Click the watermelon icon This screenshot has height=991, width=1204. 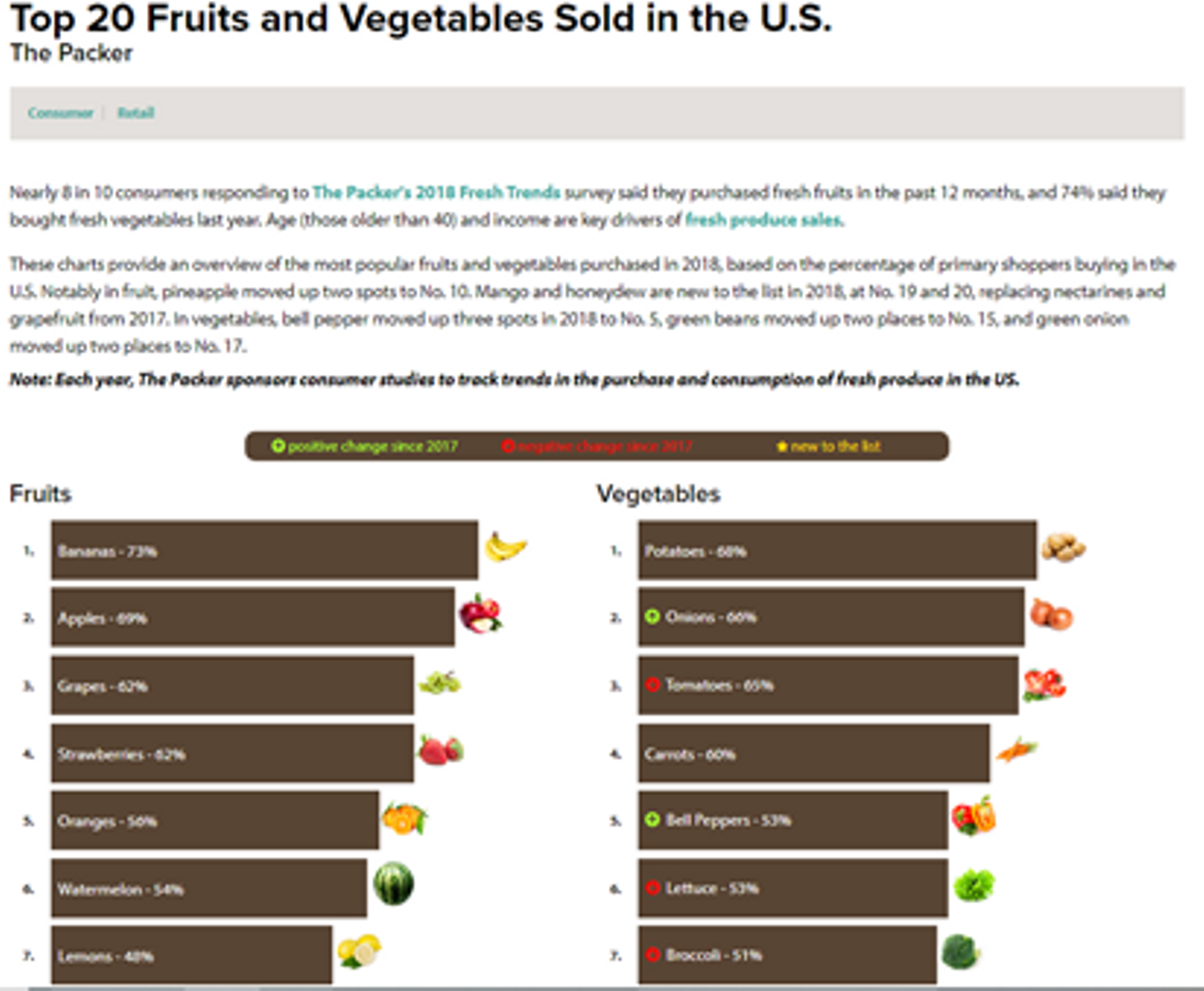[x=393, y=884]
